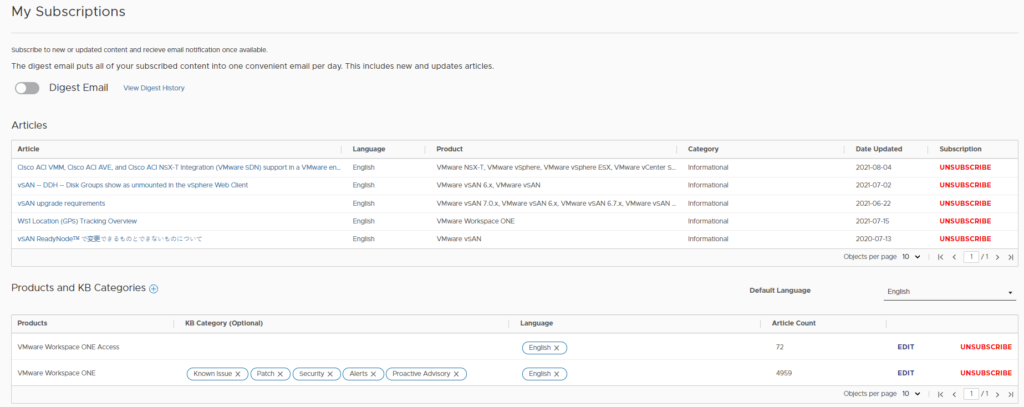
Task: Sort by Article Count column header
Action: tap(793, 323)
